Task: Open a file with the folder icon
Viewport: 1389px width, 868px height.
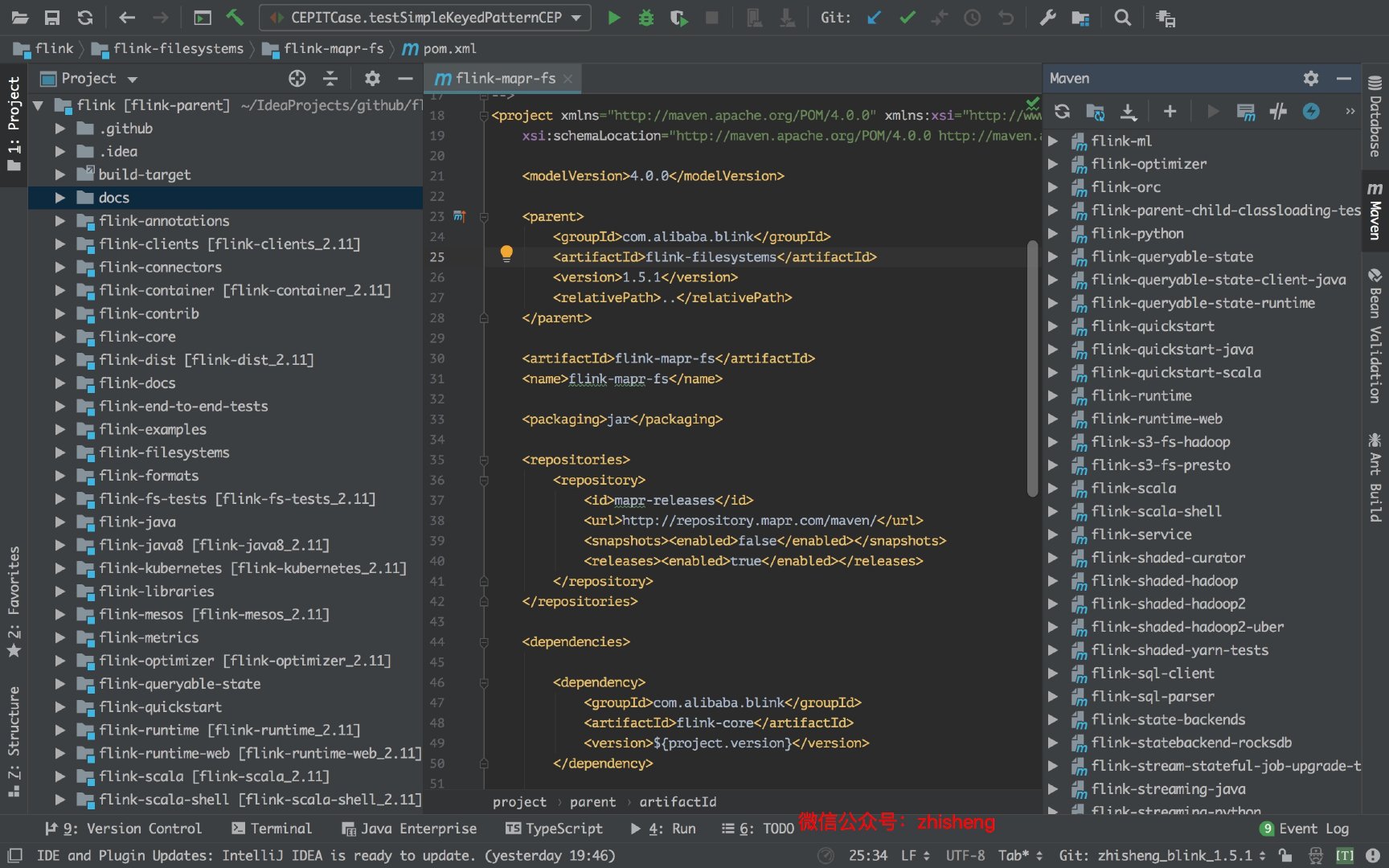Action: pos(19,18)
